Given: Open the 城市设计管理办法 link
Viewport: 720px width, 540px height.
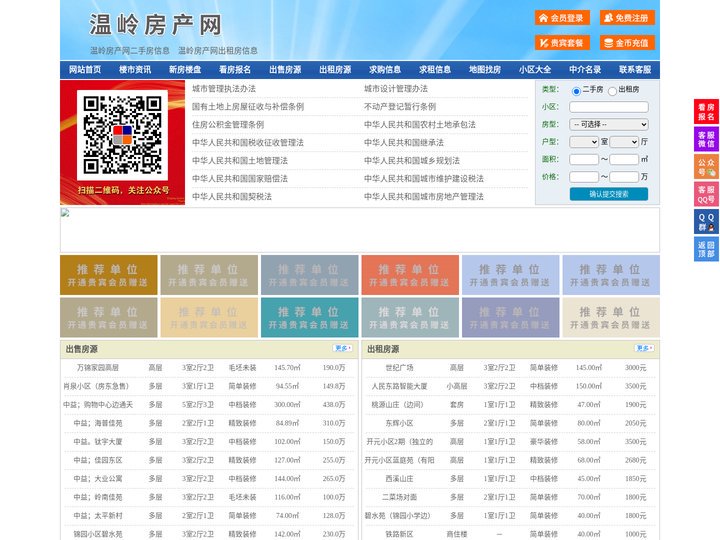Looking at the screenshot, I should [396, 89].
